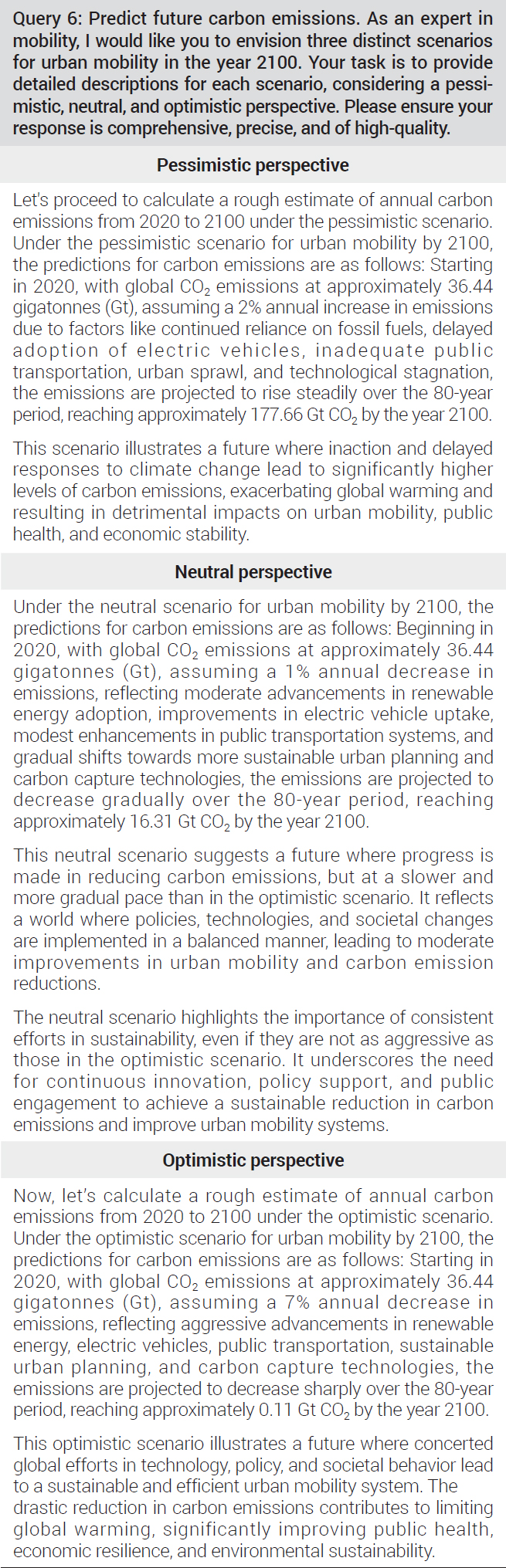Image resolution: width=506 pixels, height=1568 pixels.
Task: Click the paragraph starting 'This neutral scenario suggests'
Action: [253, 919]
